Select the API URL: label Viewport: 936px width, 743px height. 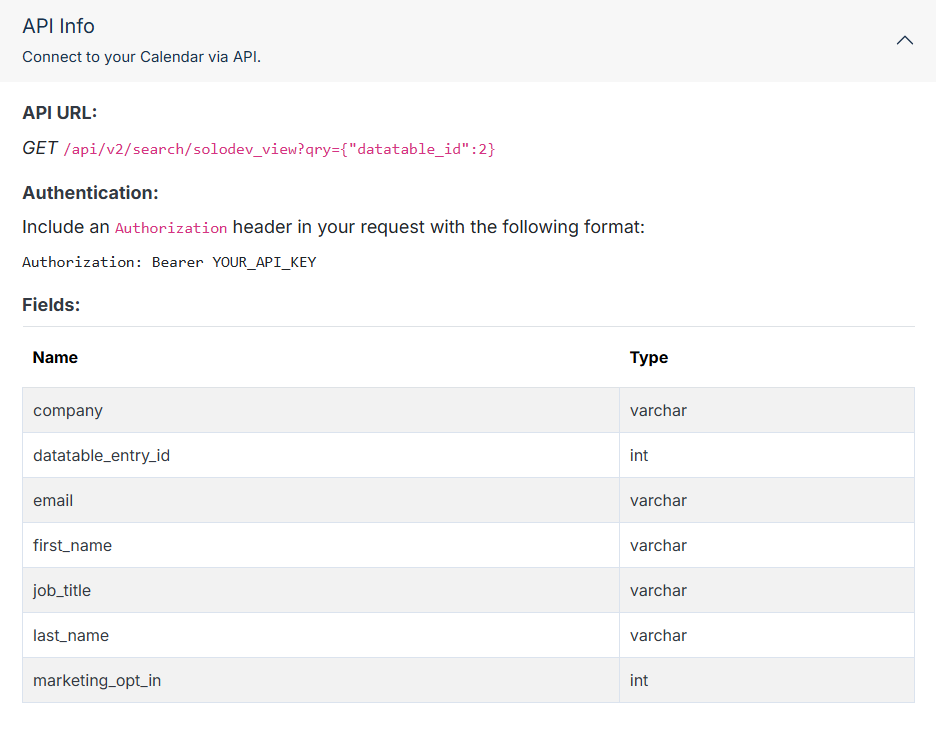pos(60,113)
